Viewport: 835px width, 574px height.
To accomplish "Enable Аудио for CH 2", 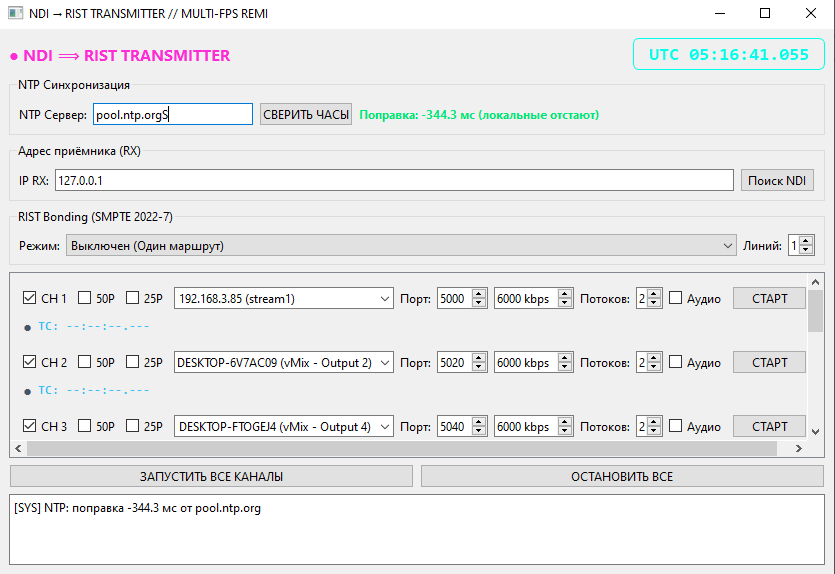I will [675, 362].
